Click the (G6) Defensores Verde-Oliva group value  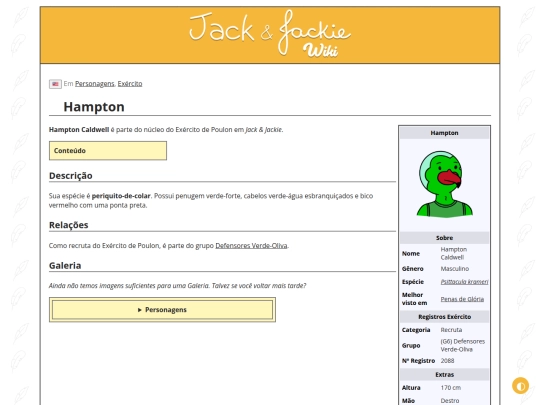pos(463,345)
